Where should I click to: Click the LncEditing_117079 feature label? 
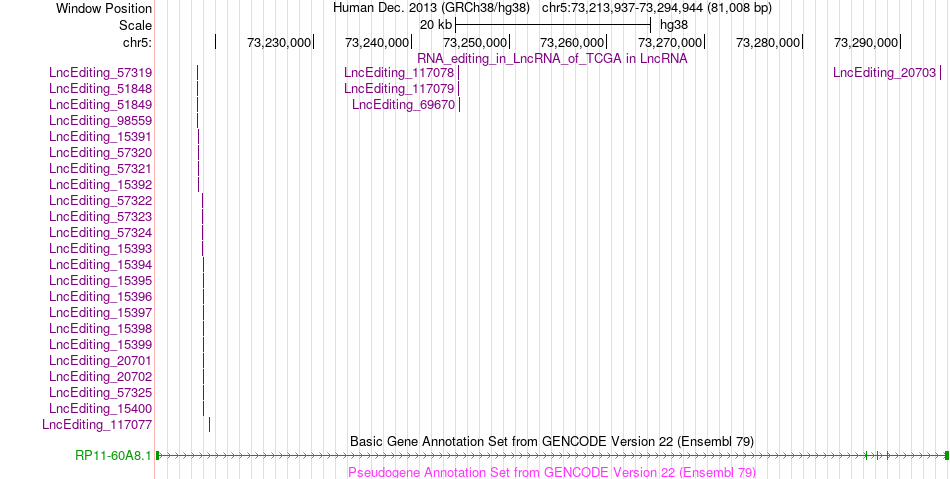[399, 88]
